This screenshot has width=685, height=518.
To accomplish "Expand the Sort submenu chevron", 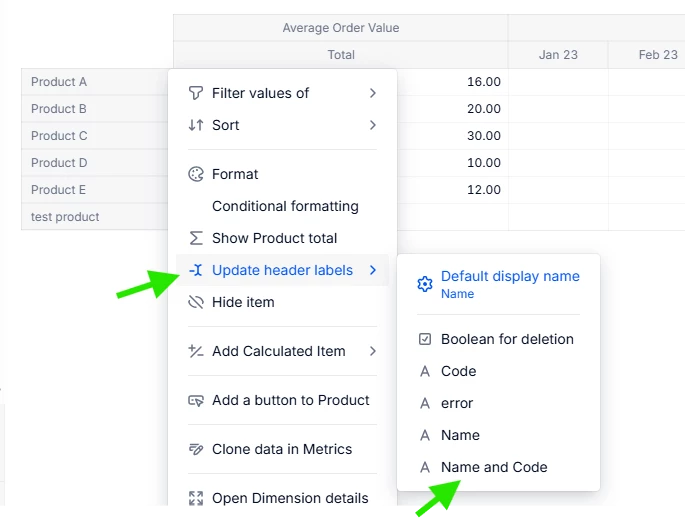I will [x=373, y=125].
